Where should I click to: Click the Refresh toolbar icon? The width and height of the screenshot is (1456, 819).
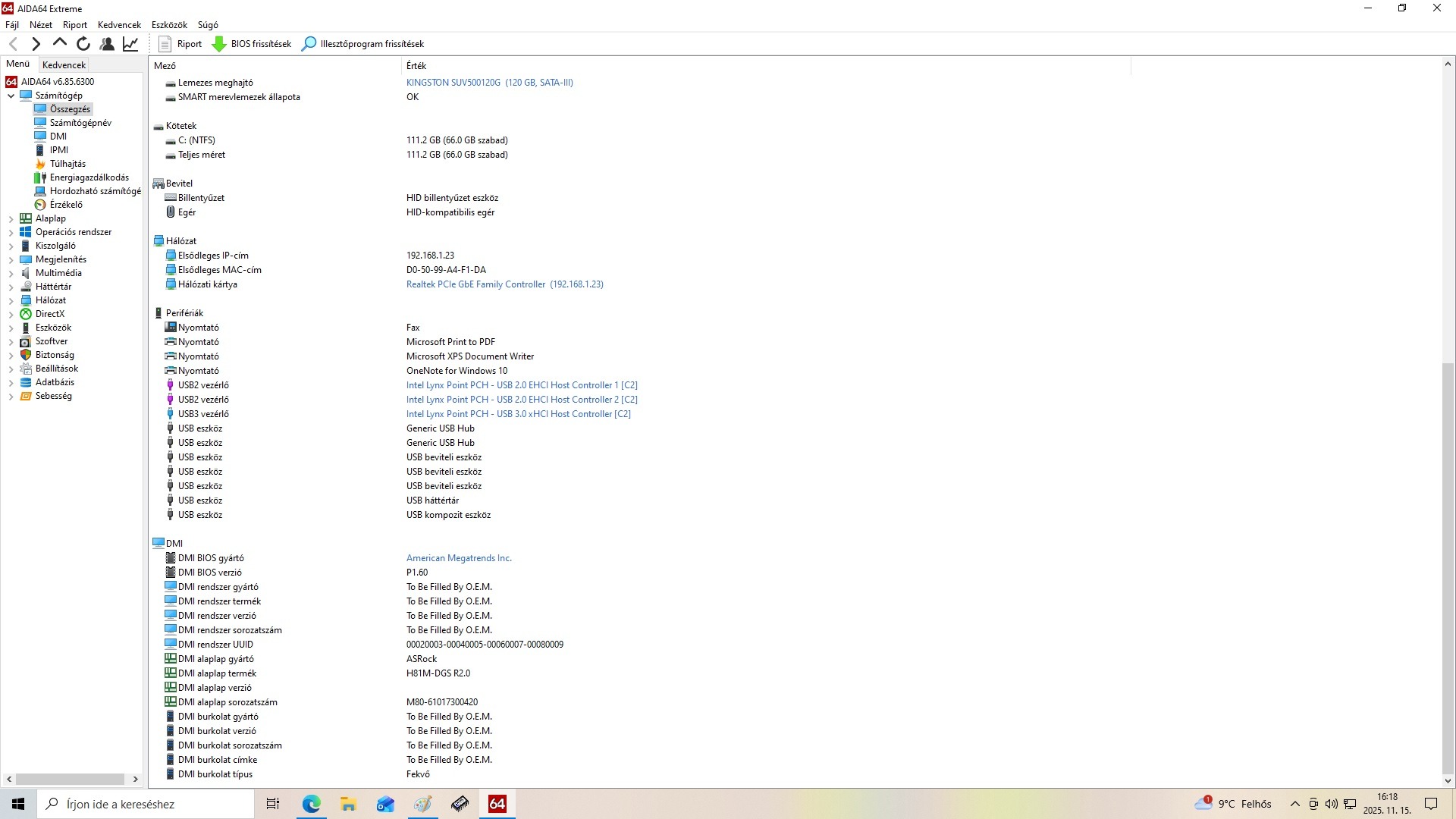(83, 44)
